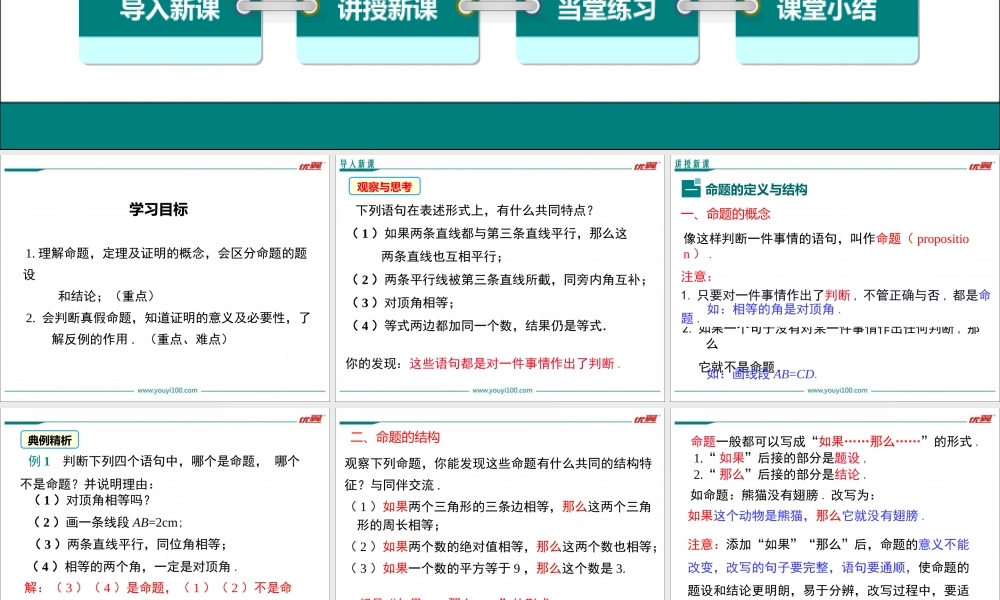Open youyi100.com link under 观察与思考 slide
This screenshot has width=1000, height=600.
[500, 391]
